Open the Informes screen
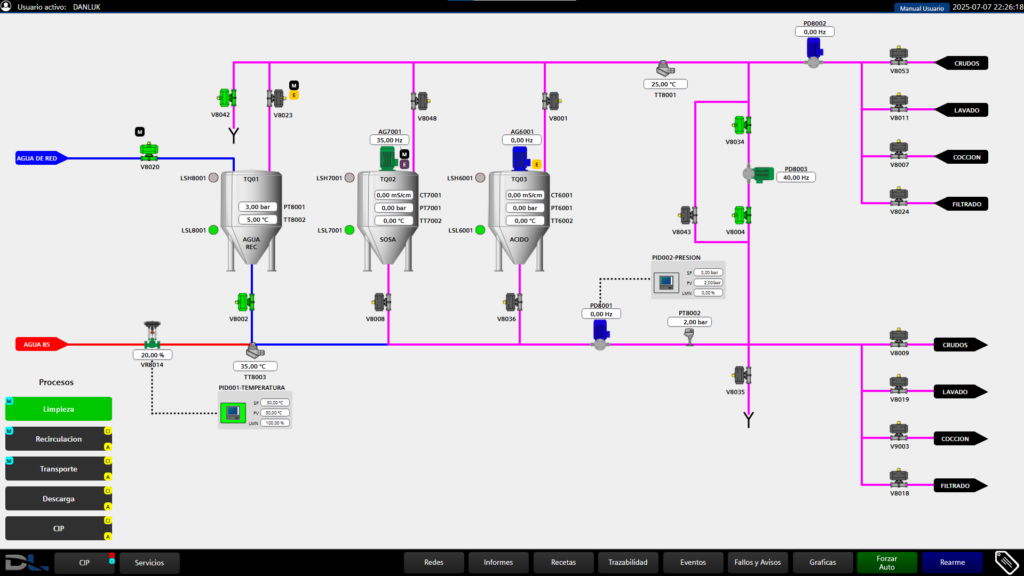The height and width of the screenshot is (576, 1024). click(498, 562)
